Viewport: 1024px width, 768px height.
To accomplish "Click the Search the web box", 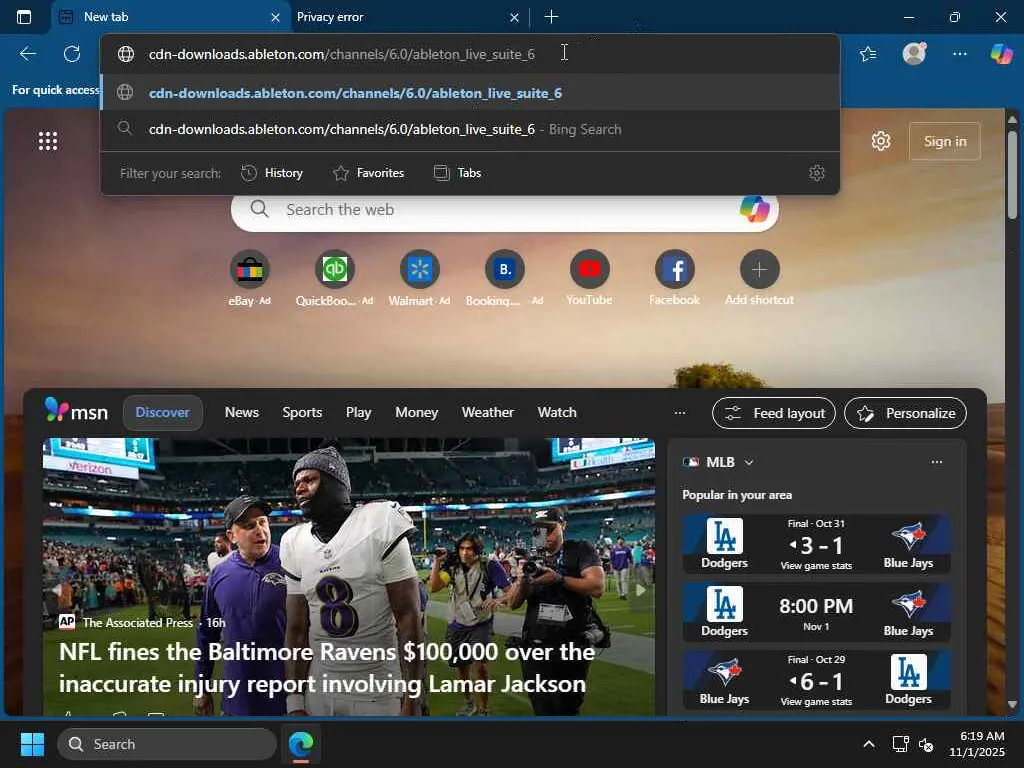I will click(x=504, y=210).
